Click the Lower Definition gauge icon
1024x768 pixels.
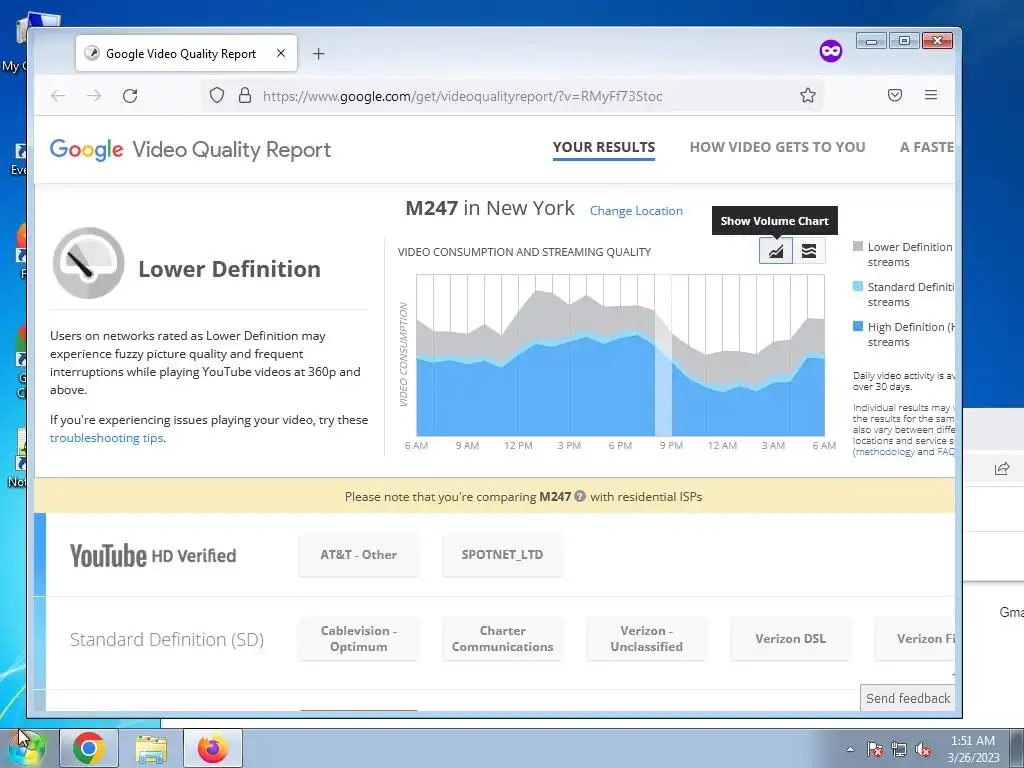point(88,263)
